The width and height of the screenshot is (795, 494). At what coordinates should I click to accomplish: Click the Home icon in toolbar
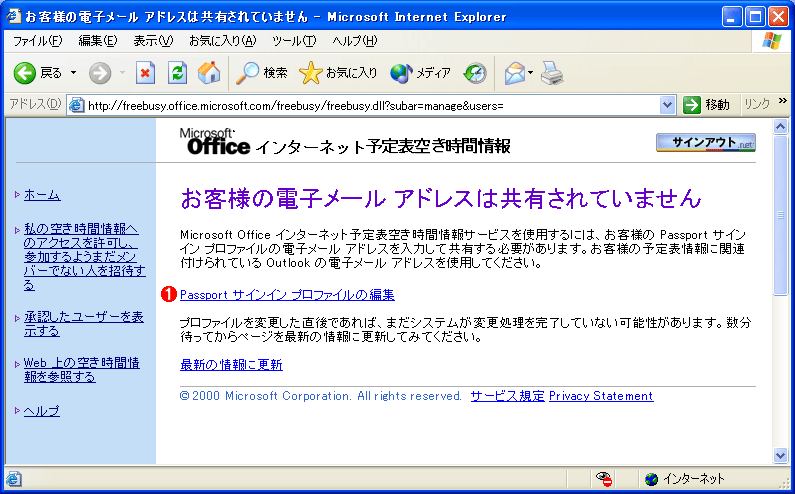[209, 73]
